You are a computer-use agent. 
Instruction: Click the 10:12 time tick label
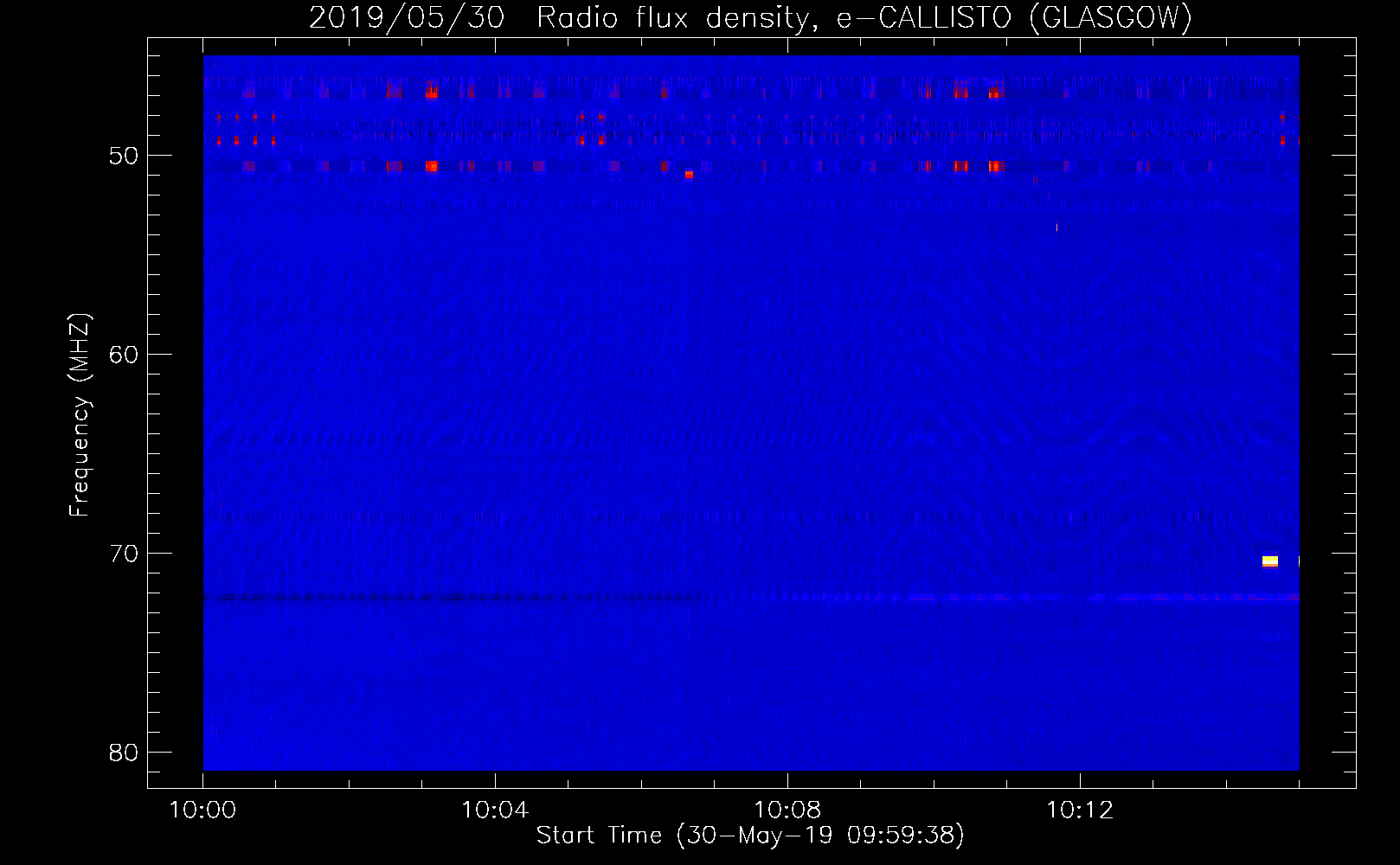pos(1080,810)
